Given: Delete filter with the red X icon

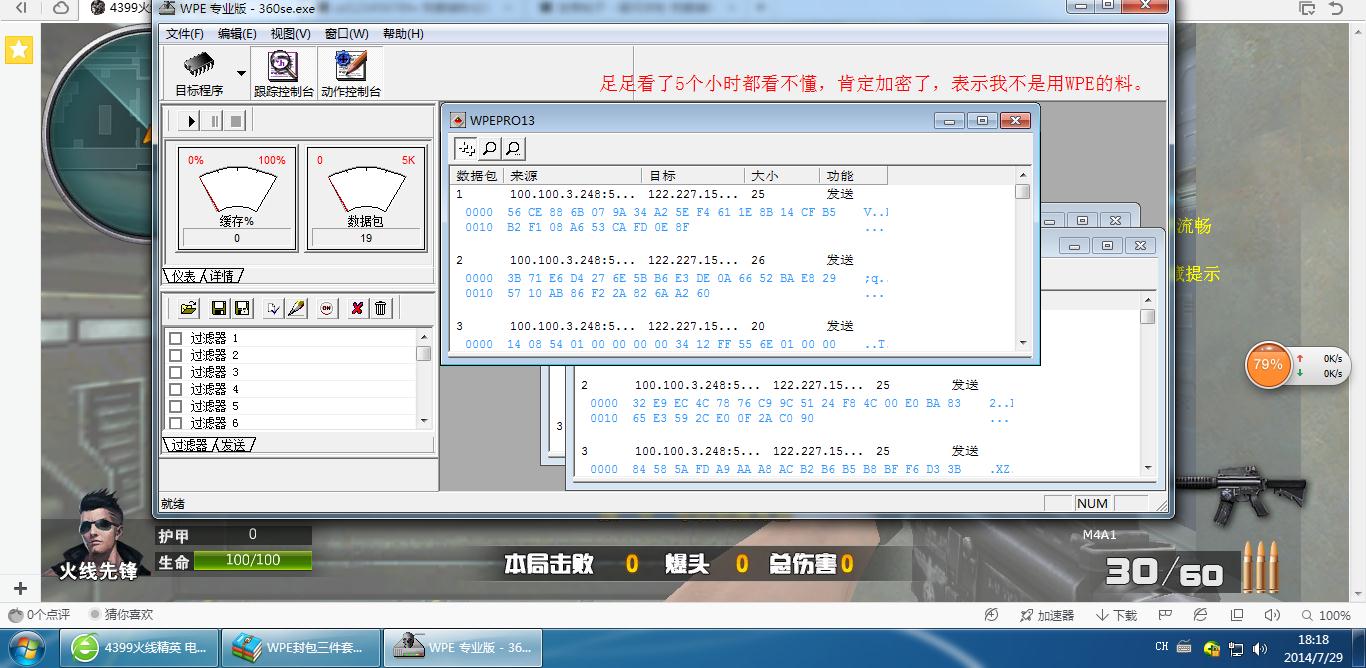Looking at the screenshot, I should [x=357, y=308].
